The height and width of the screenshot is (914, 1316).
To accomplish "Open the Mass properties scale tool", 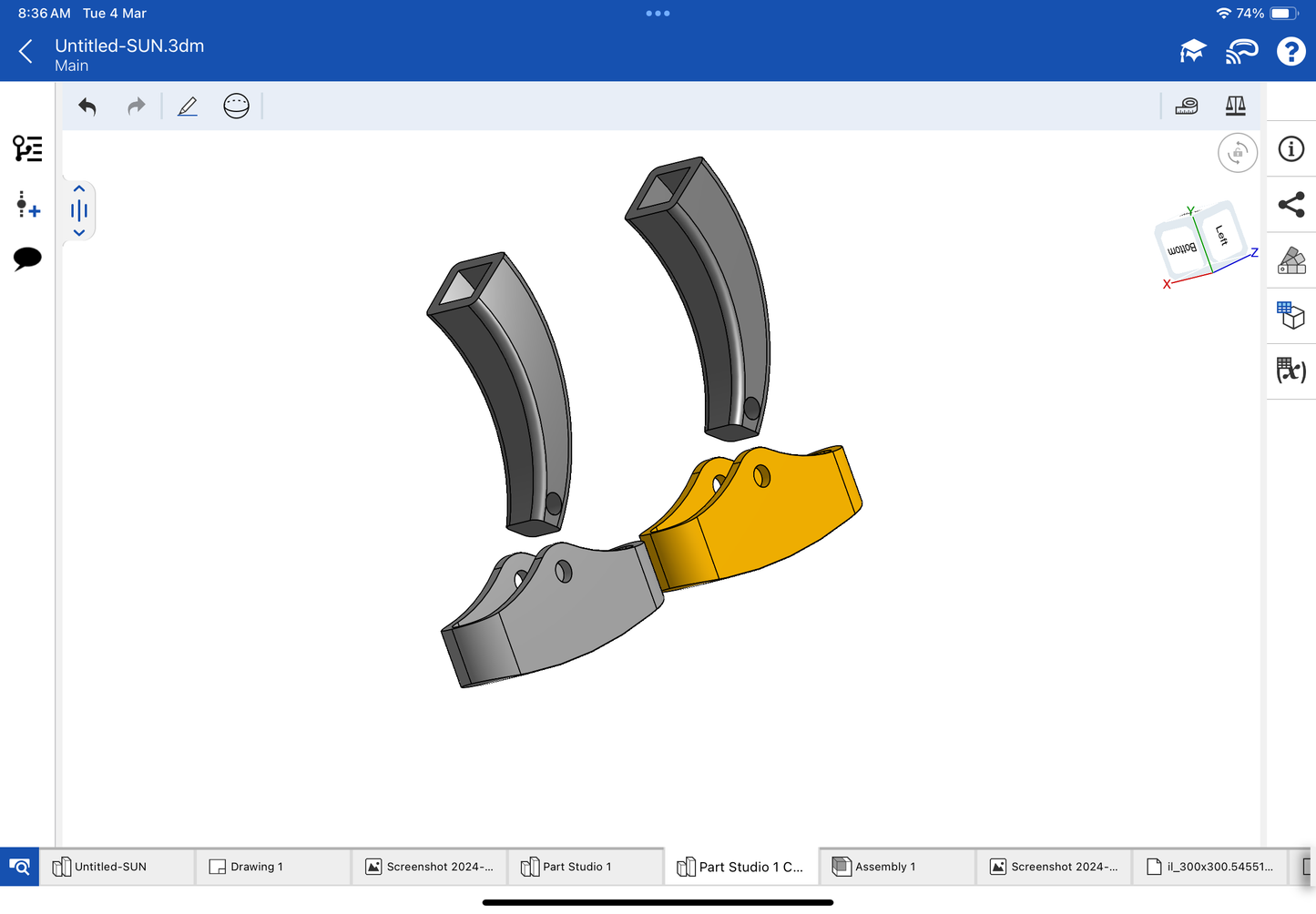I will pyautogui.click(x=1235, y=107).
